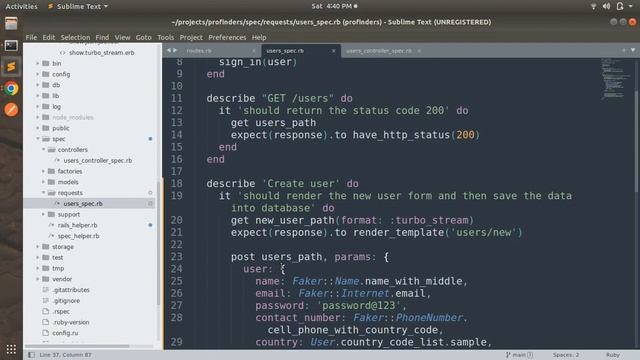Switch to the users_controller_spec.rb tab

pyautogui.click(x=379, y=51)
